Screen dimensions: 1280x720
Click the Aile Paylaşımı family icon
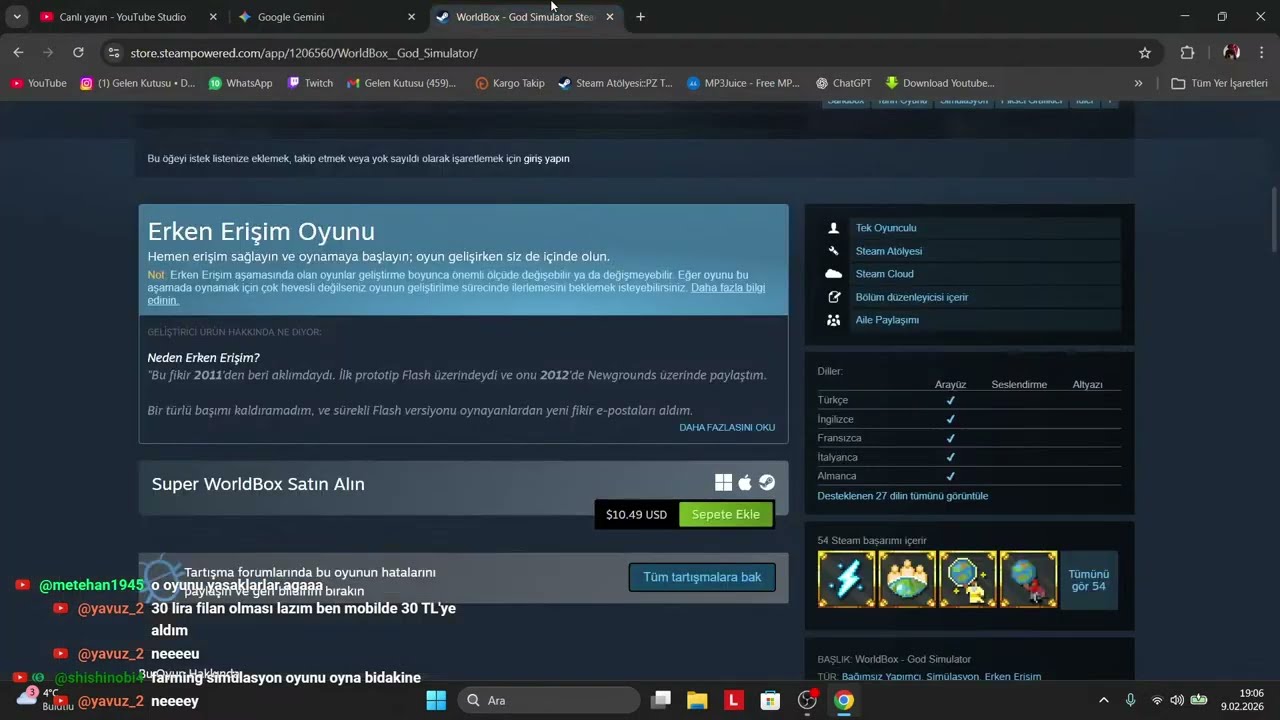[x=833, y=320]
